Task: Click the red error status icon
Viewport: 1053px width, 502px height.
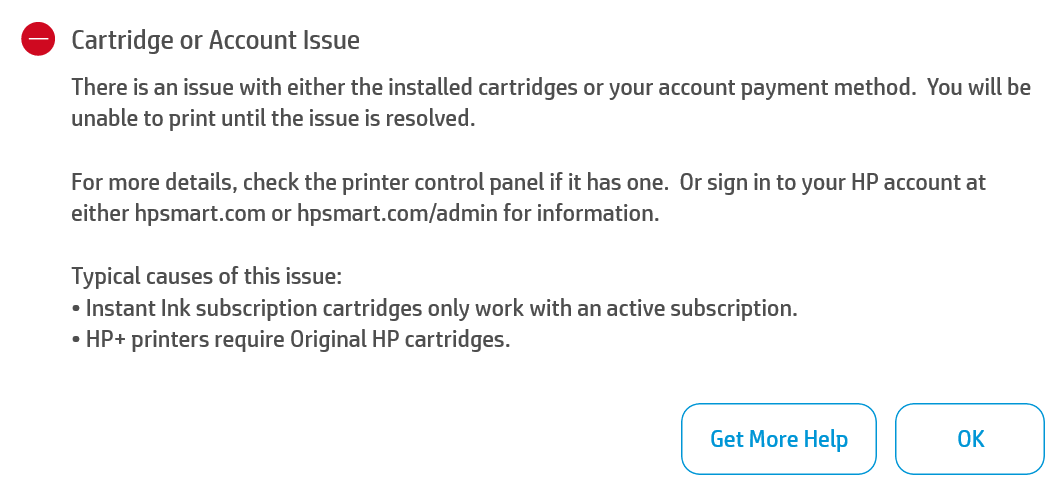Action: point(37,40)
